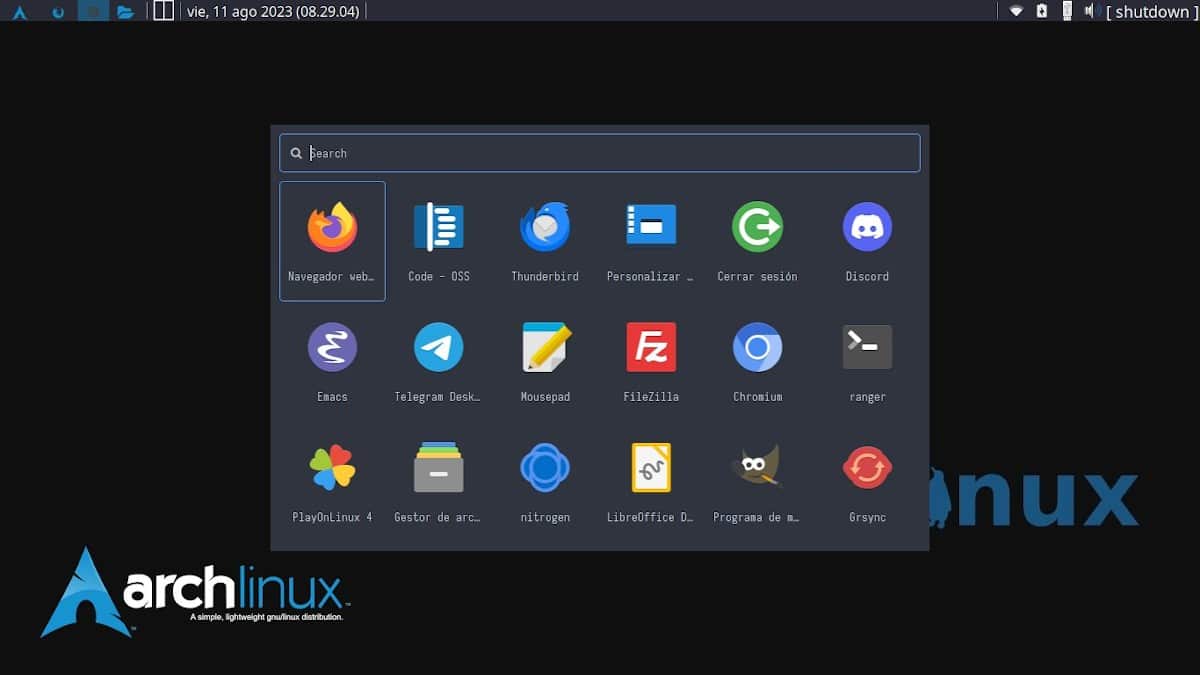Focus the Search input field

point(600,153)
